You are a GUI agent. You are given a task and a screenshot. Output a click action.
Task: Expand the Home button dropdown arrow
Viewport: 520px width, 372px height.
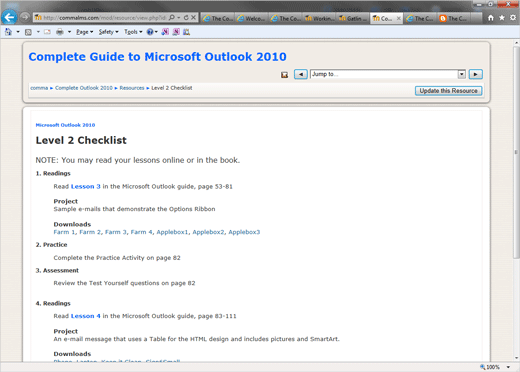click(18, 32)
